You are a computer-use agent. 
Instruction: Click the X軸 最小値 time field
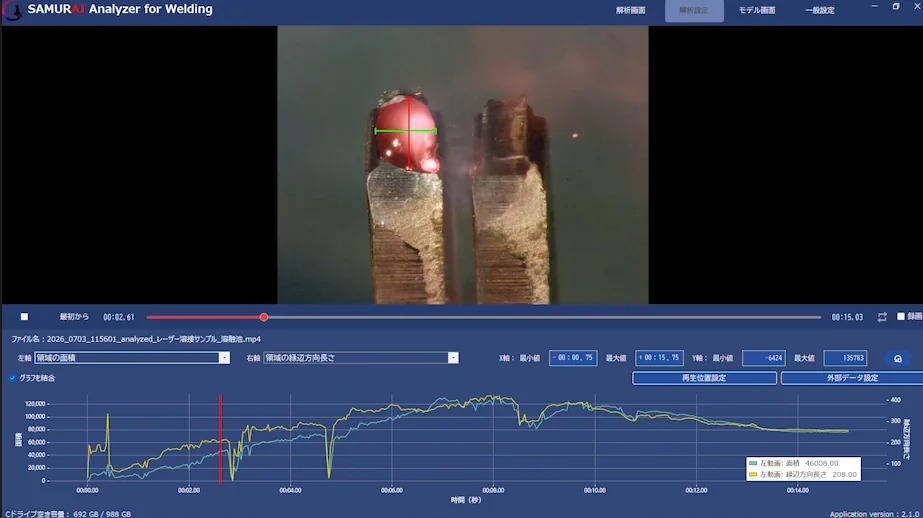pyautogui.click(x=573, y=358)
